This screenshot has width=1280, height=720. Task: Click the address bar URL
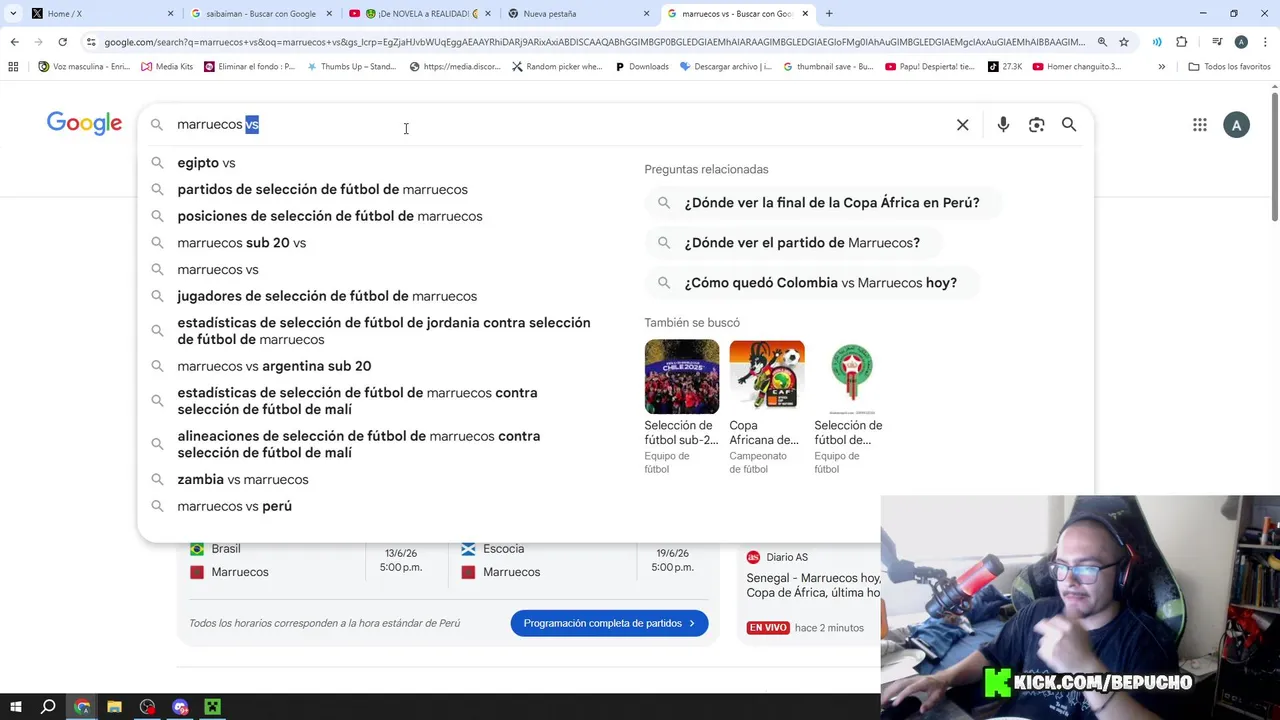594,42
